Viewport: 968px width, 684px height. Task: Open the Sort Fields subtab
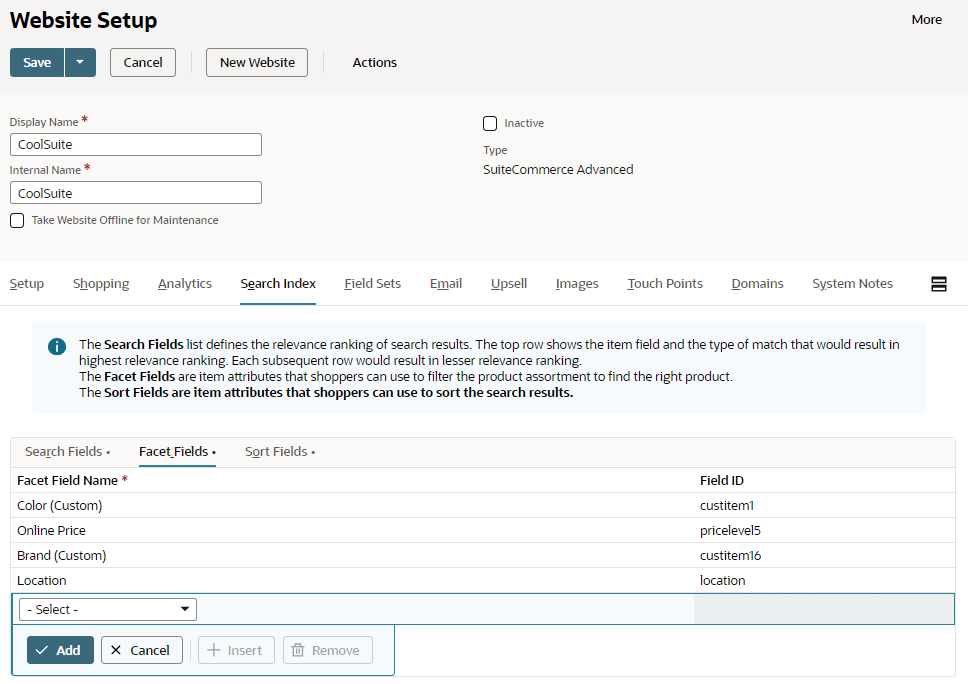click(x=280, y=452)
